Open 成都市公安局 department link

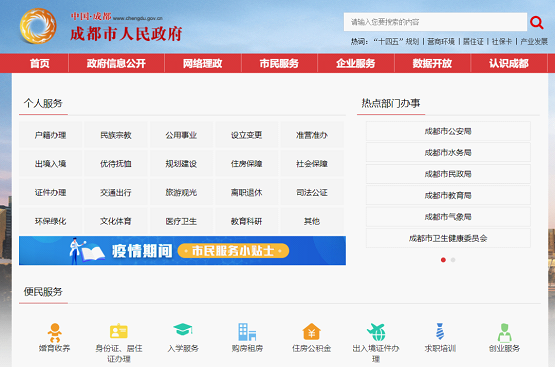pyautogui.click(x=448, y=131)
